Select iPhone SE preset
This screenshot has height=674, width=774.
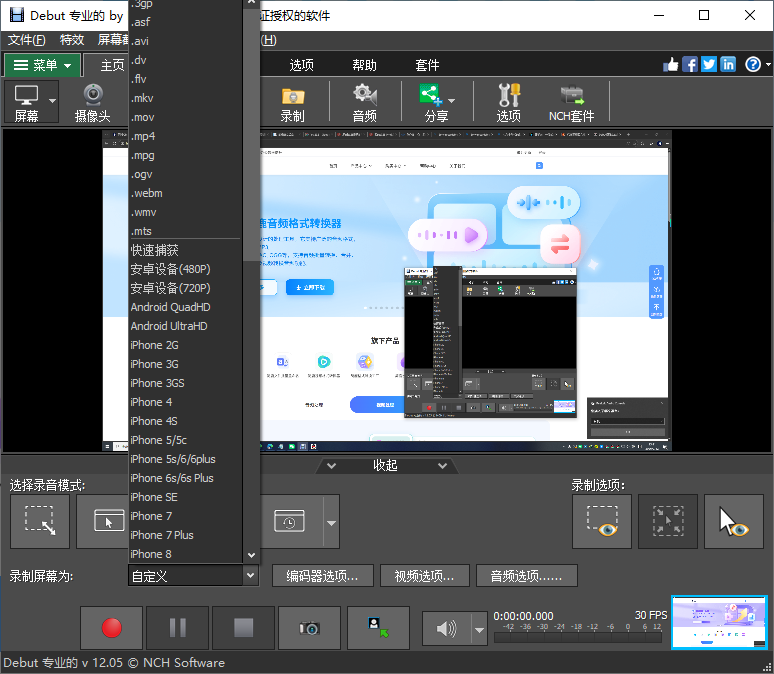click(x=186, y=497)
